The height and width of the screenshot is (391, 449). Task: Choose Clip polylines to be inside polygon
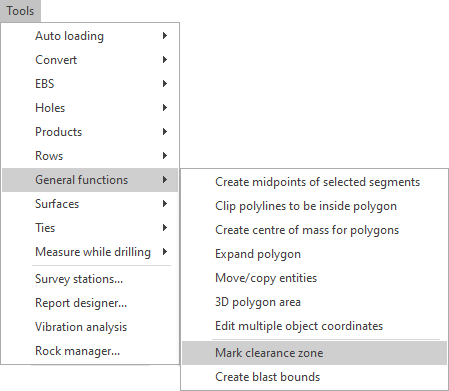coord(314,206)
